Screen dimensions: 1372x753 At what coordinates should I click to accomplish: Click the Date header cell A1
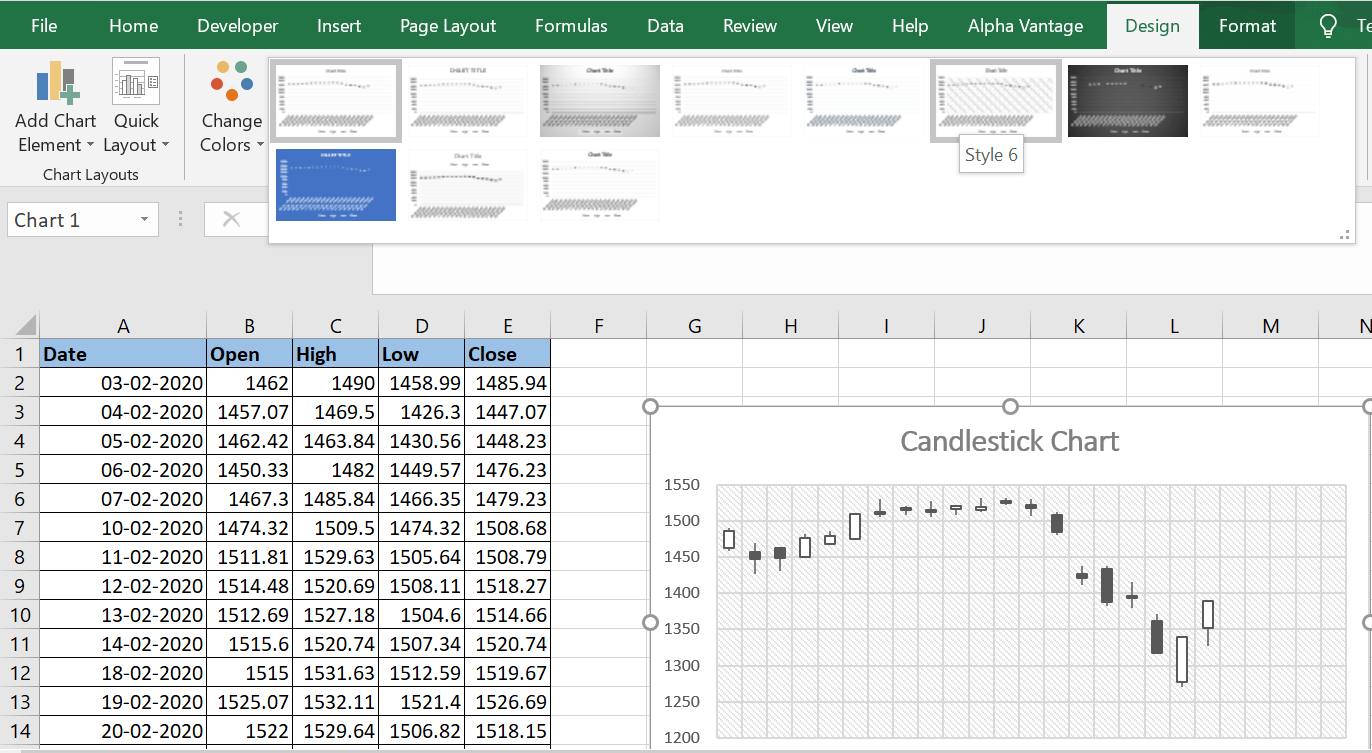[123, 354]
